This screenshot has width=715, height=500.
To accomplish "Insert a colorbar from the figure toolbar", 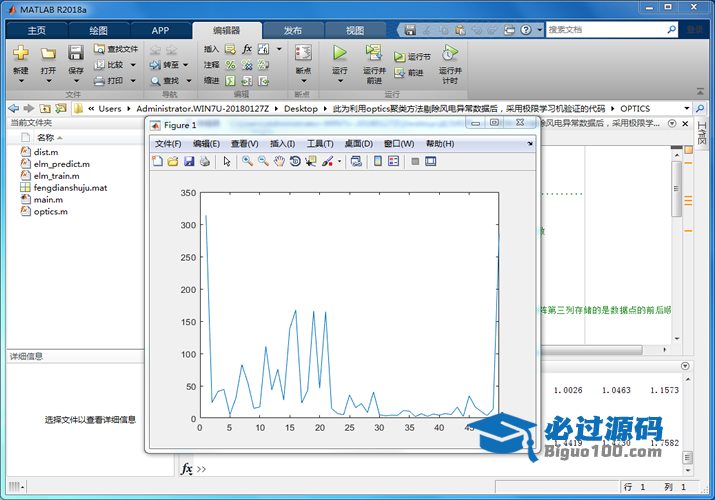I will tap(377, 161).
